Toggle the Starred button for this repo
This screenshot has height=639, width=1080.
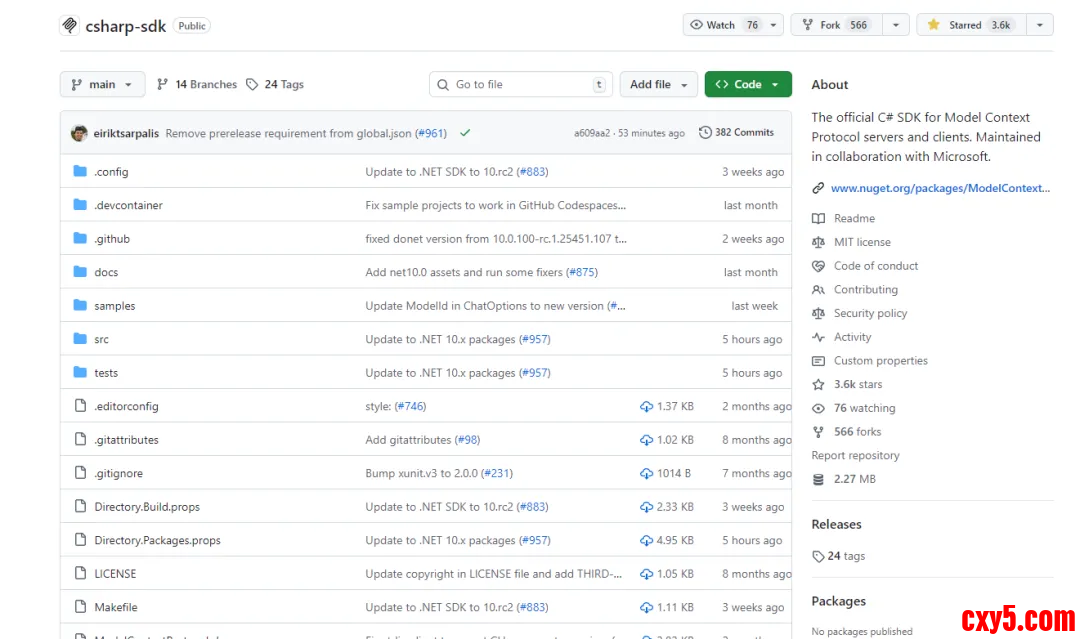pyautogui.click(x=967, y=25)
